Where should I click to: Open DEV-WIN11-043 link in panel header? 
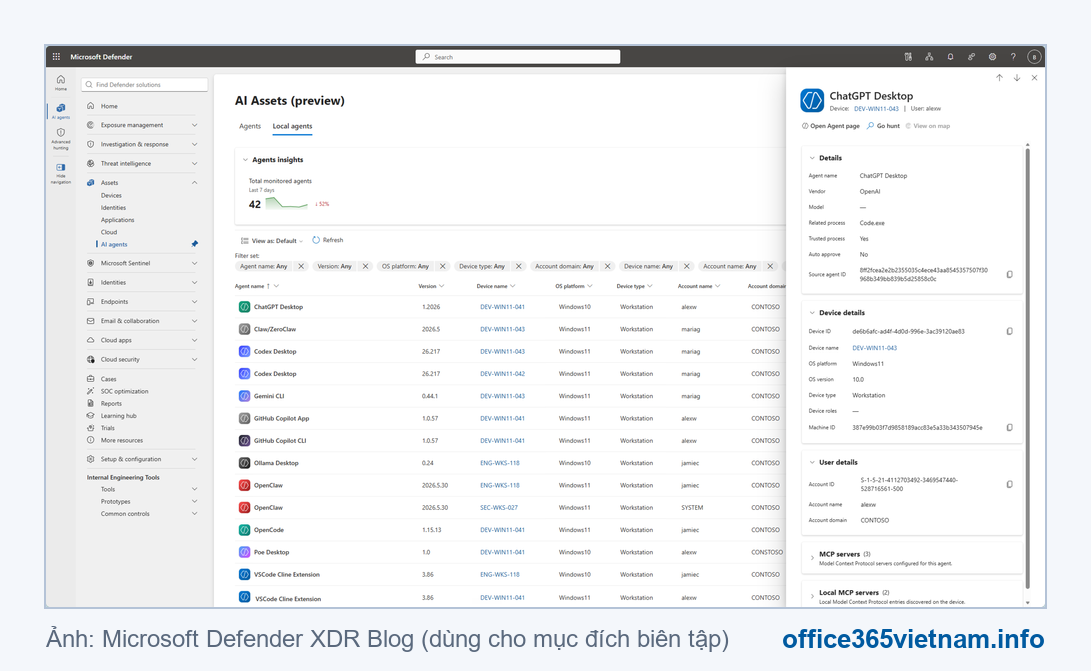[x=876, y=109]
